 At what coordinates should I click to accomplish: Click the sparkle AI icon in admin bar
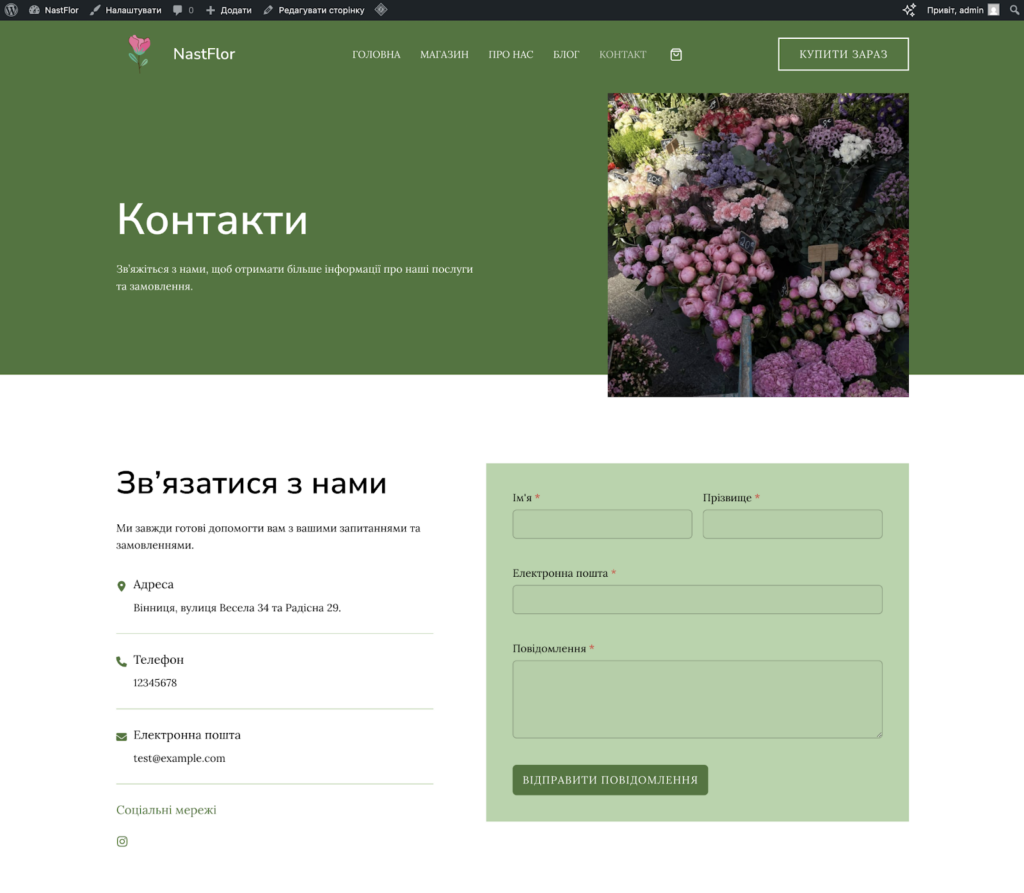(x=909, y=10)
